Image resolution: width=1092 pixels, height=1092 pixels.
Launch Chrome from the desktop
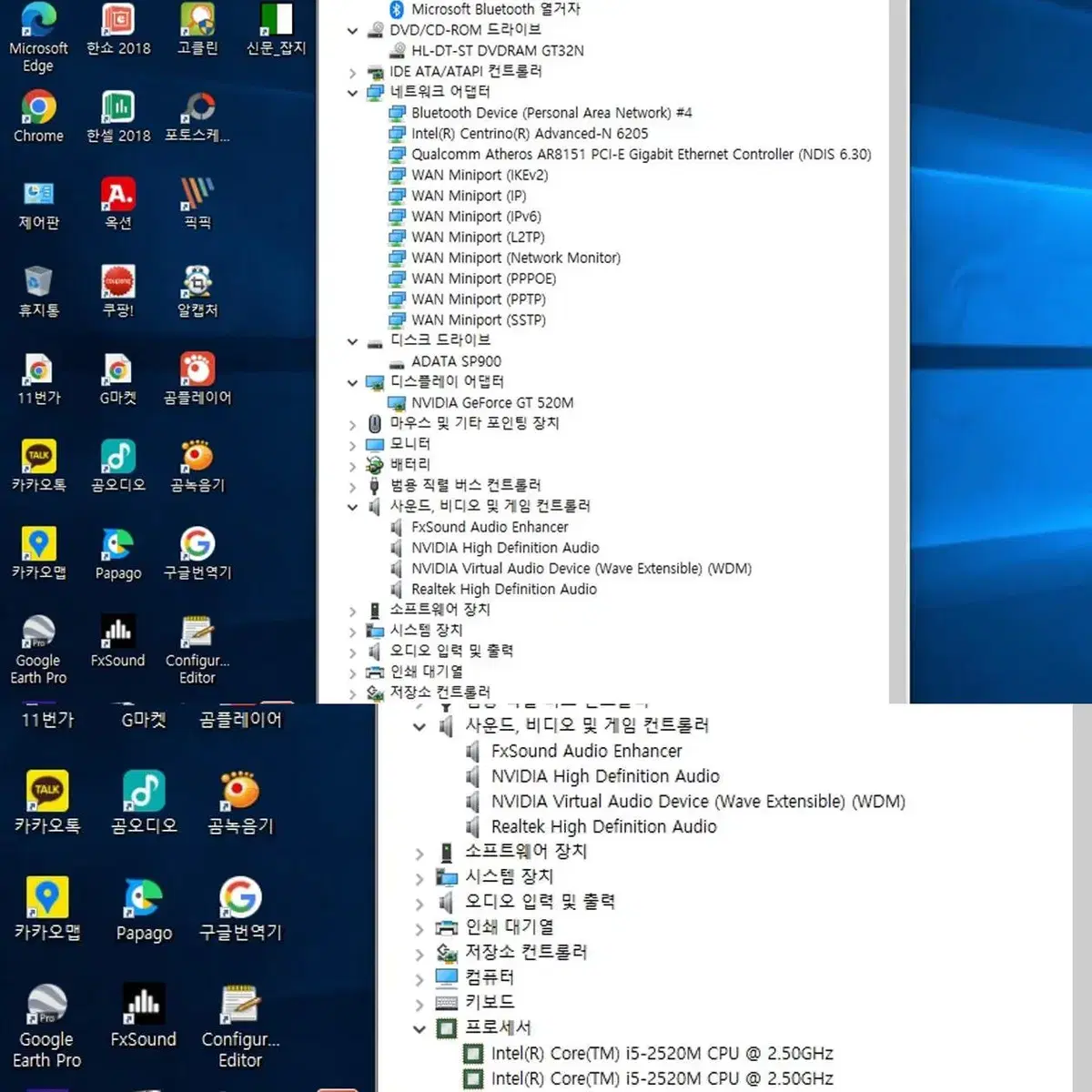(38, 116)
